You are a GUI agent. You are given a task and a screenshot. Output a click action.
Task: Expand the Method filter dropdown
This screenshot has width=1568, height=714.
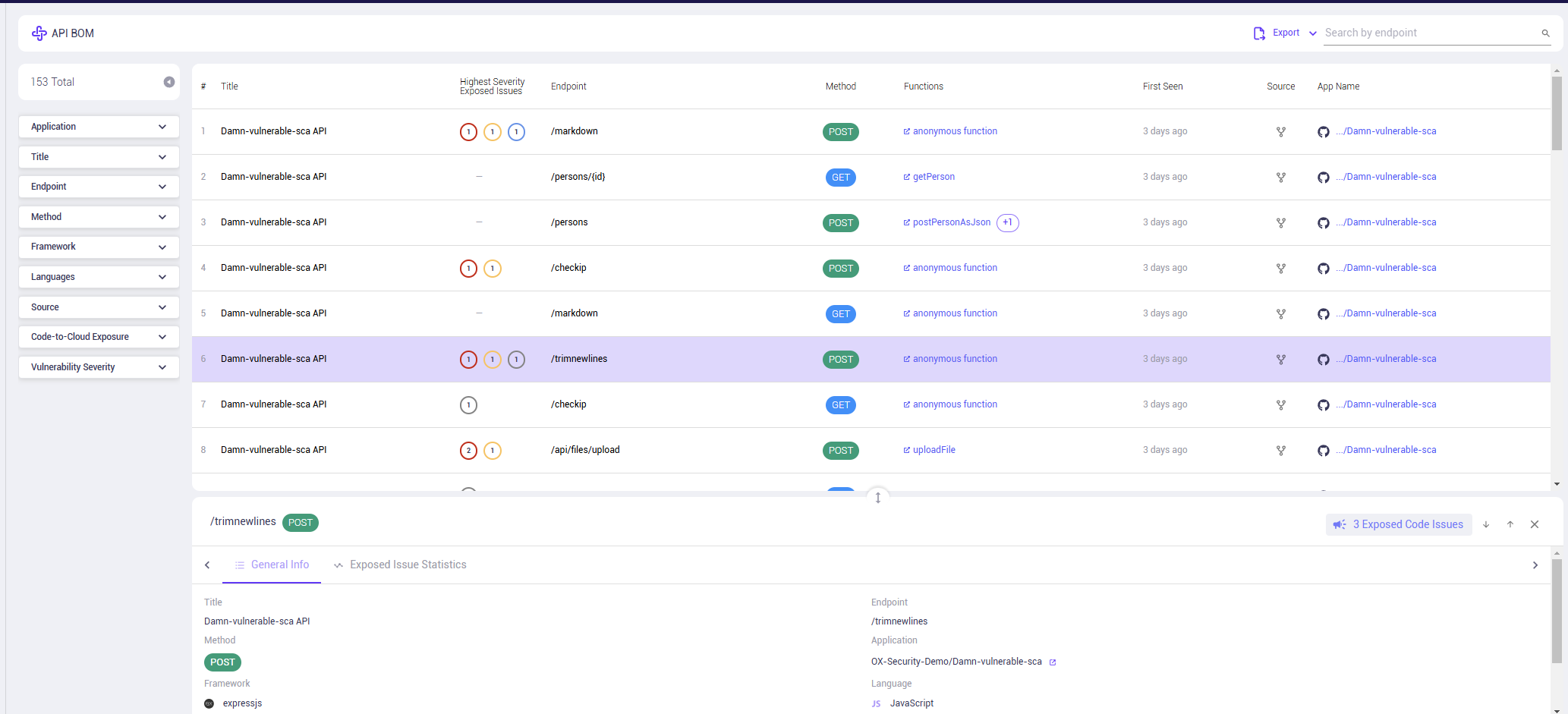click(99, 217)
